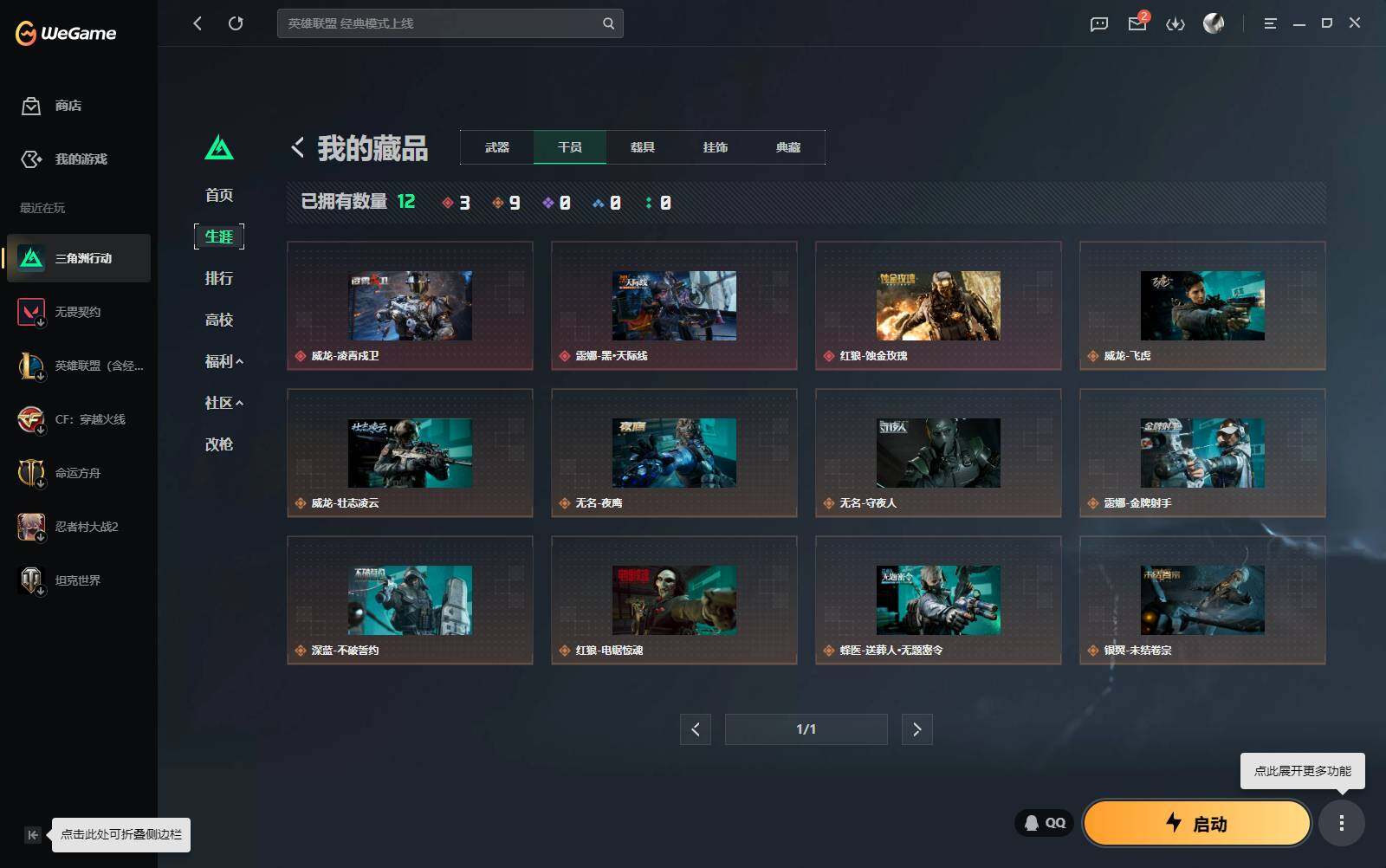Go back using the top navigation arrow
Viewport: 1386px width, 868px height.
tap(198, 23)
